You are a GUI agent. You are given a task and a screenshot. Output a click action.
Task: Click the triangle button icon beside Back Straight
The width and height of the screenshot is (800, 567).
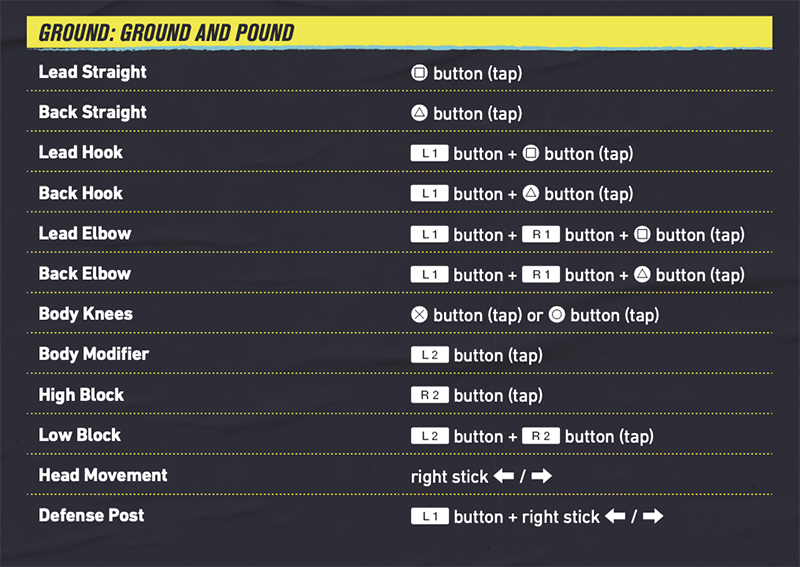419,113
